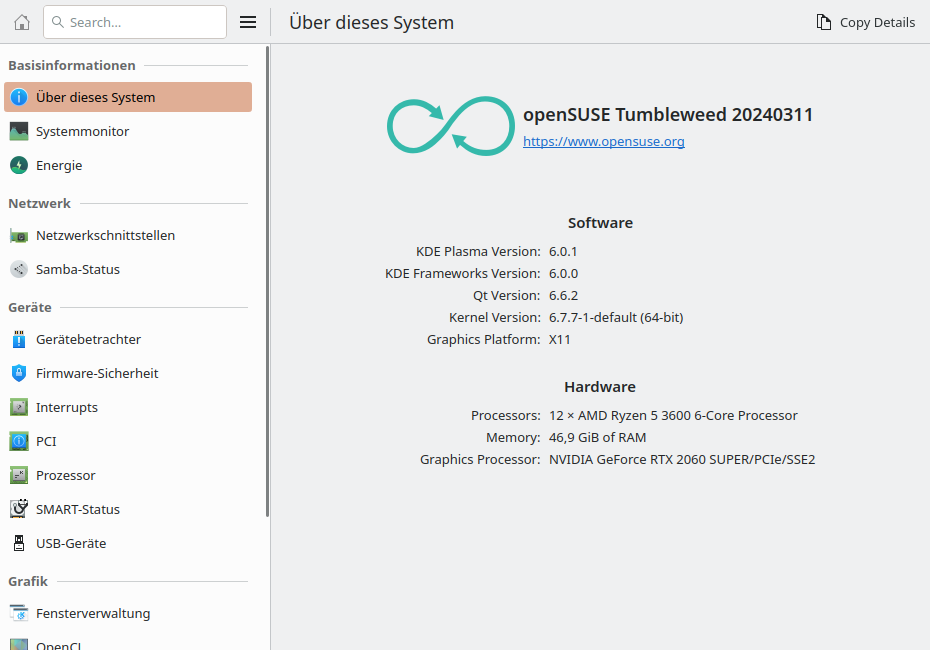
Task: Click 'NVIDIA GeForce RTX 2060 SUPER/PCIe/SSE2' text
Action: [682, 460]
